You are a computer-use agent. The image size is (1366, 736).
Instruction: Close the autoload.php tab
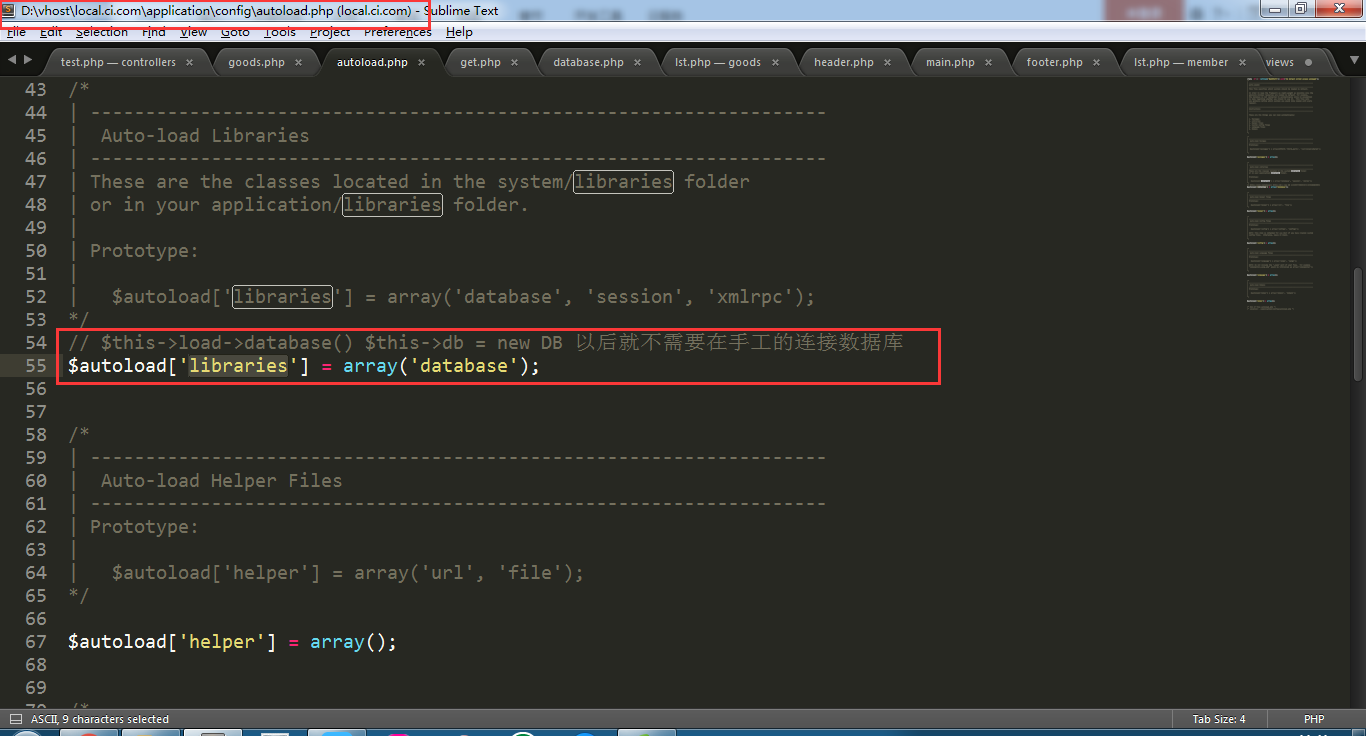tap(421, 62)
